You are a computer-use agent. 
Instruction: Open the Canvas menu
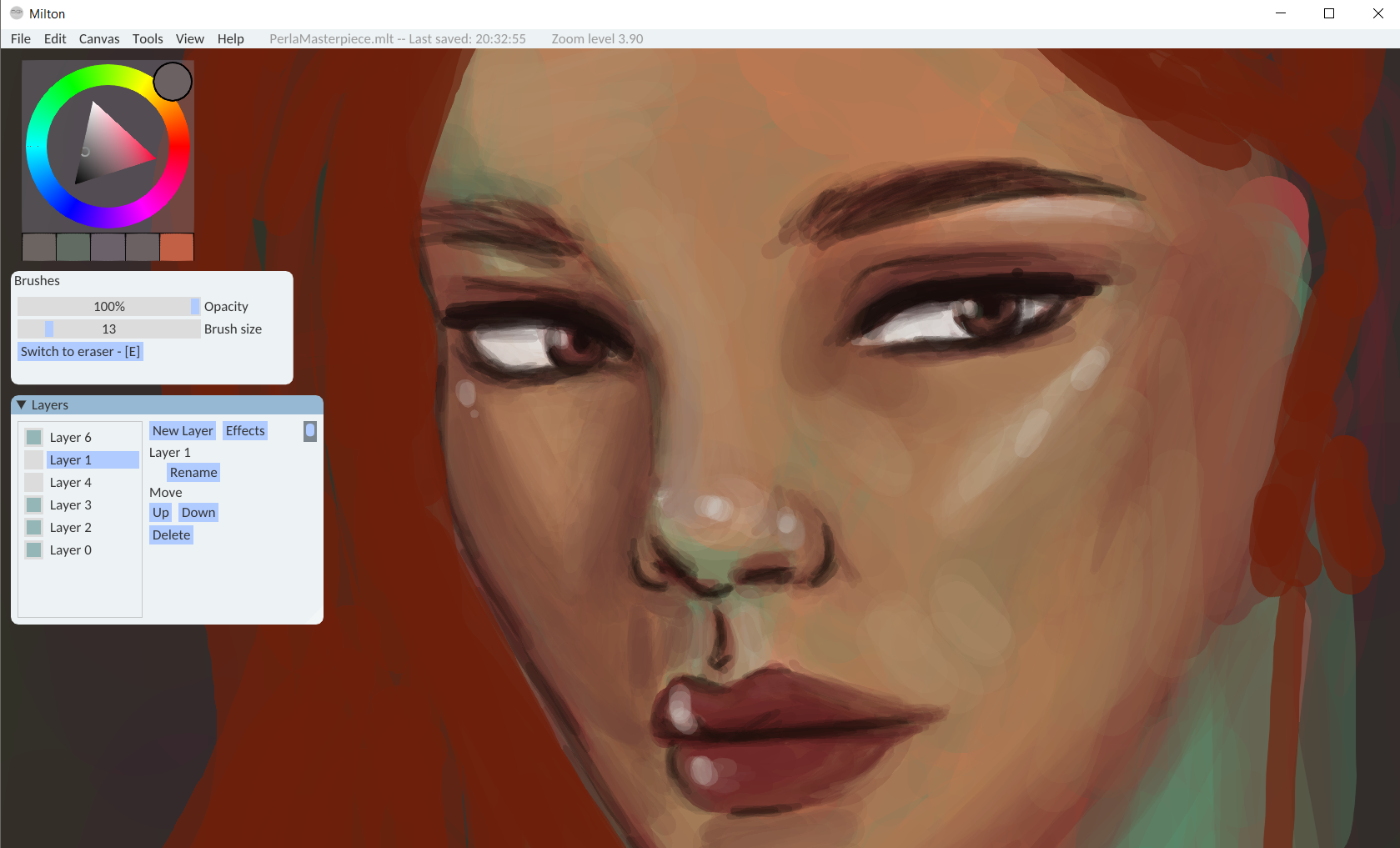[x=99, y=38]
